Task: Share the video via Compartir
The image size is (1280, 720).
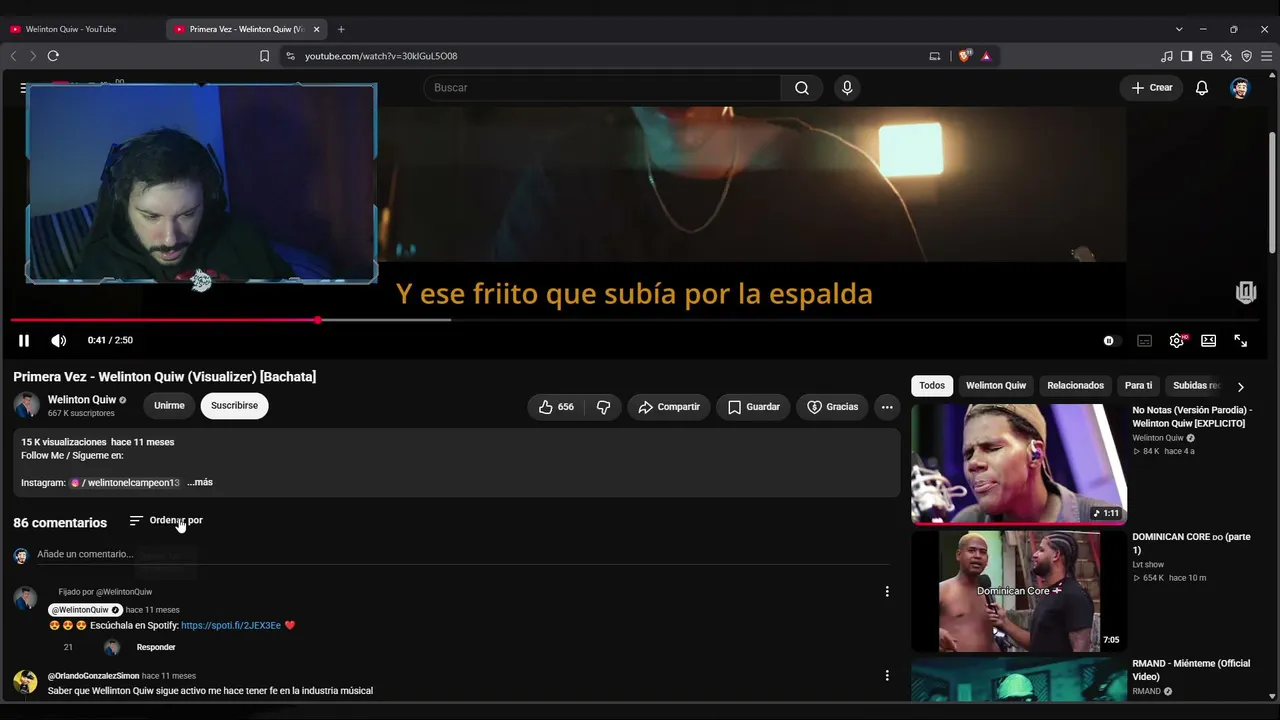Action: tap(669, 407)
